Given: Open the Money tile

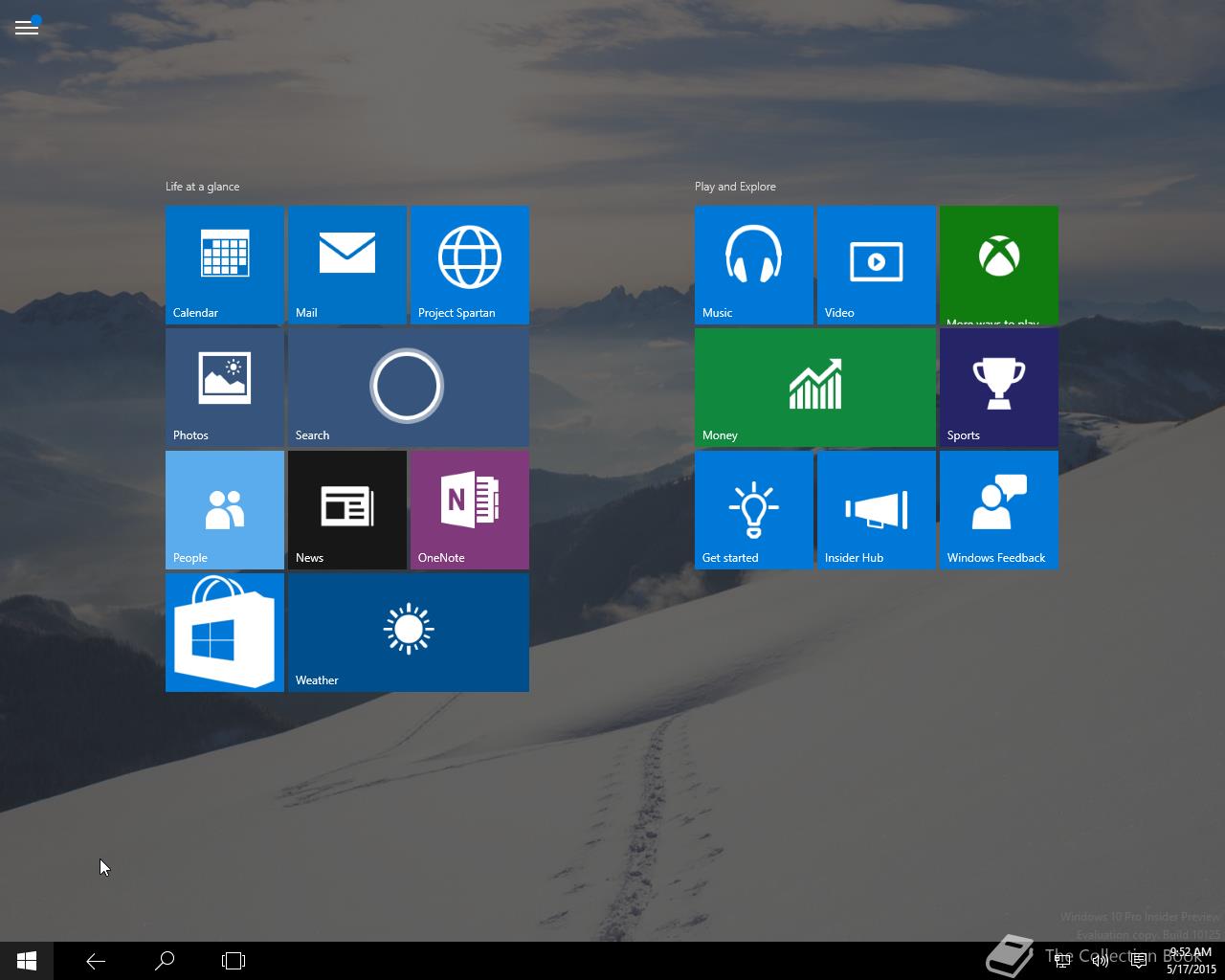Looking at the screenshot, I should [x=815, y=388].
